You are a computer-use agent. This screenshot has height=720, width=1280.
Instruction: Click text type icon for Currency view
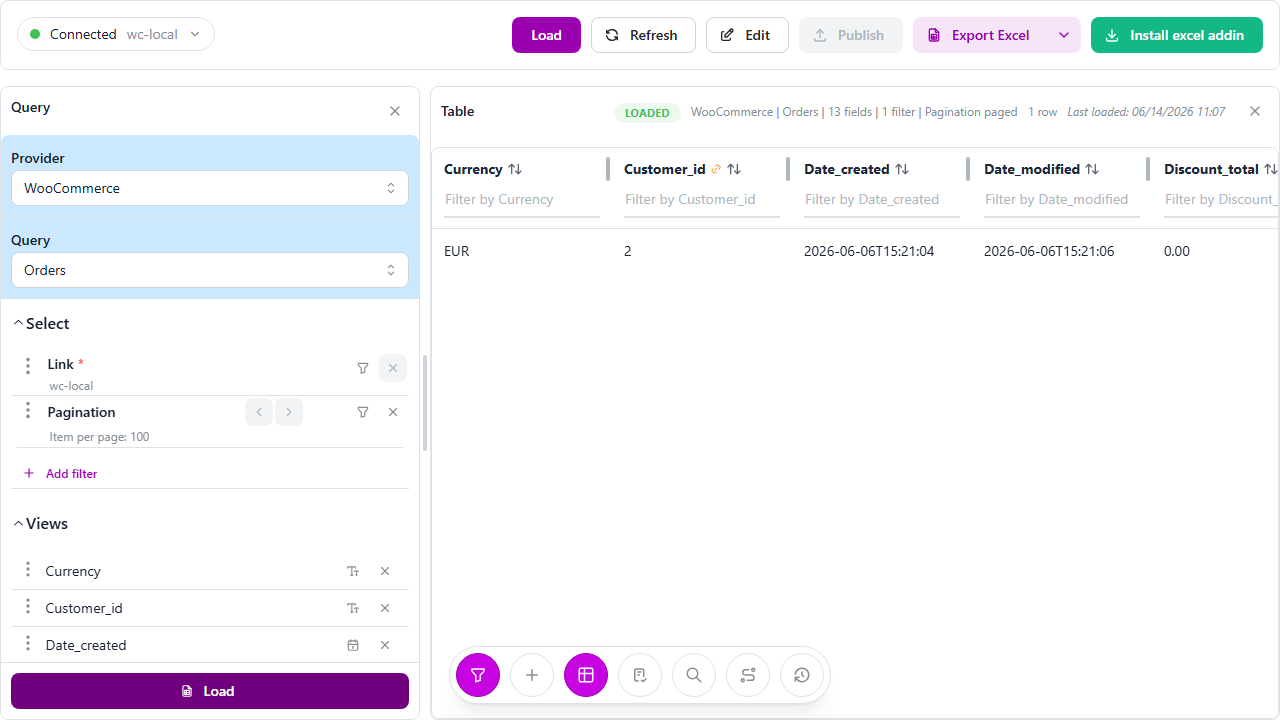(353, 571)
